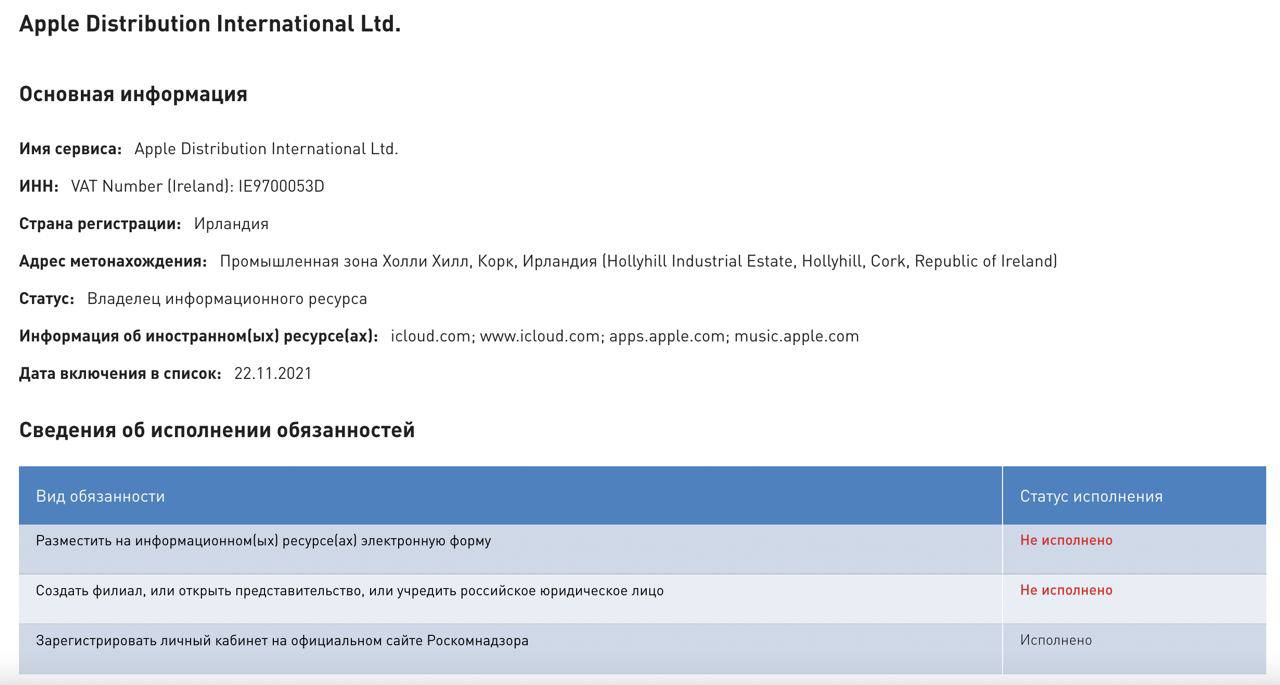This screenshot has width=1280, height=685.
Task: Click the Страна регистрации label
Action: pos(100,224)
